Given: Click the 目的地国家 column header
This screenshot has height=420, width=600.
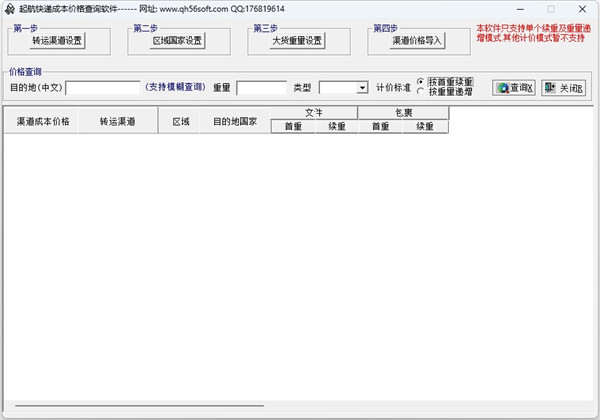Looking at the screenshot, I should click(x=235, y=121).
